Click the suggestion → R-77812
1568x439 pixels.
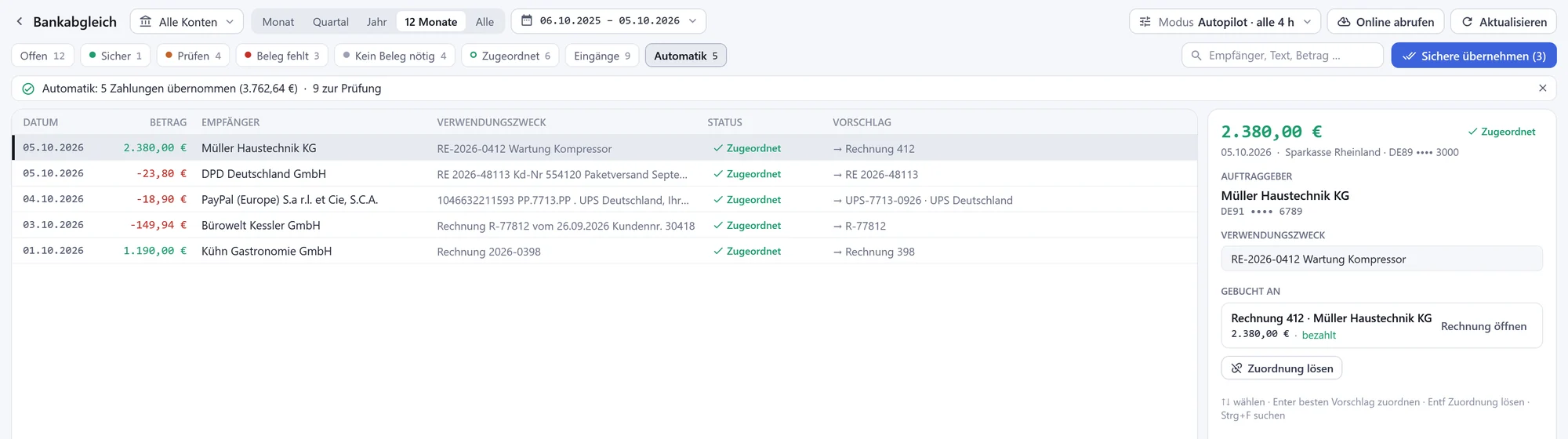[x=859, y=226]
